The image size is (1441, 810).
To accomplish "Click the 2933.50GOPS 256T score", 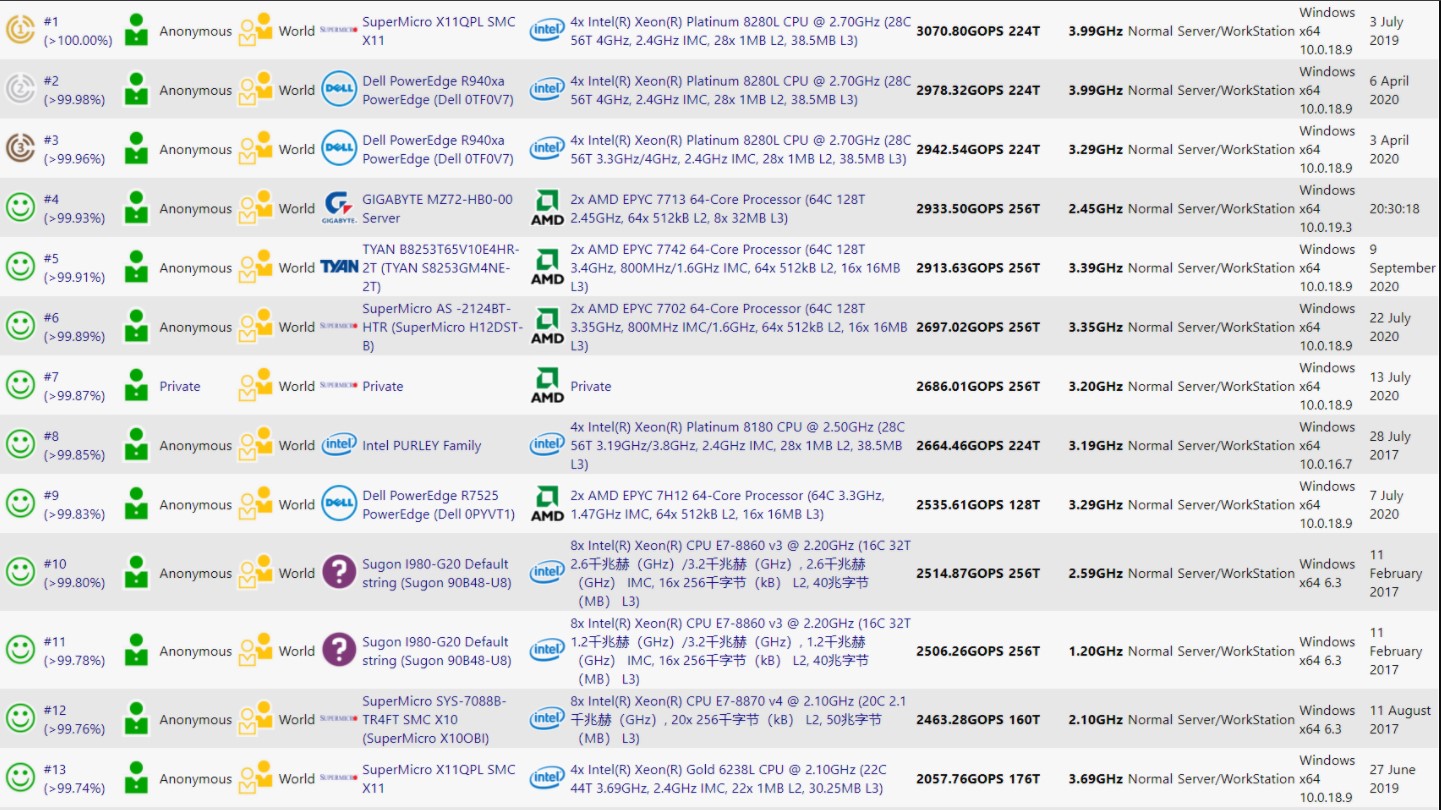I will point(978,208).
